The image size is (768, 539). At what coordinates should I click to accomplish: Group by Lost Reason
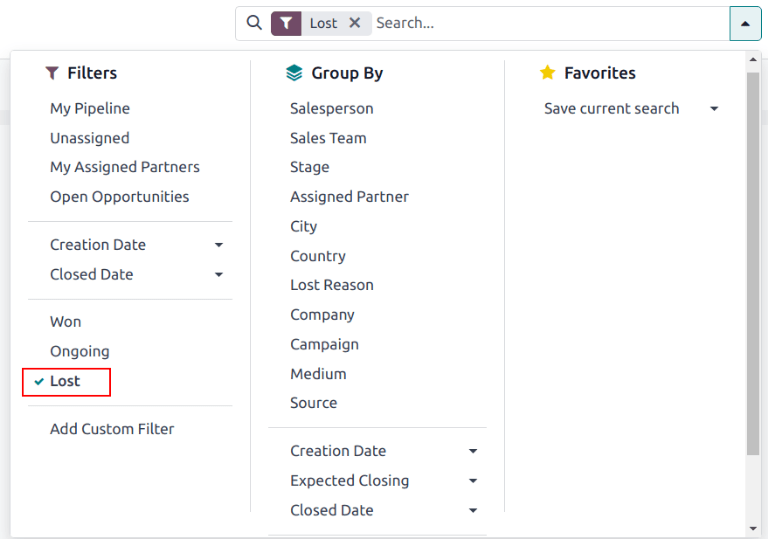[331, 285]
